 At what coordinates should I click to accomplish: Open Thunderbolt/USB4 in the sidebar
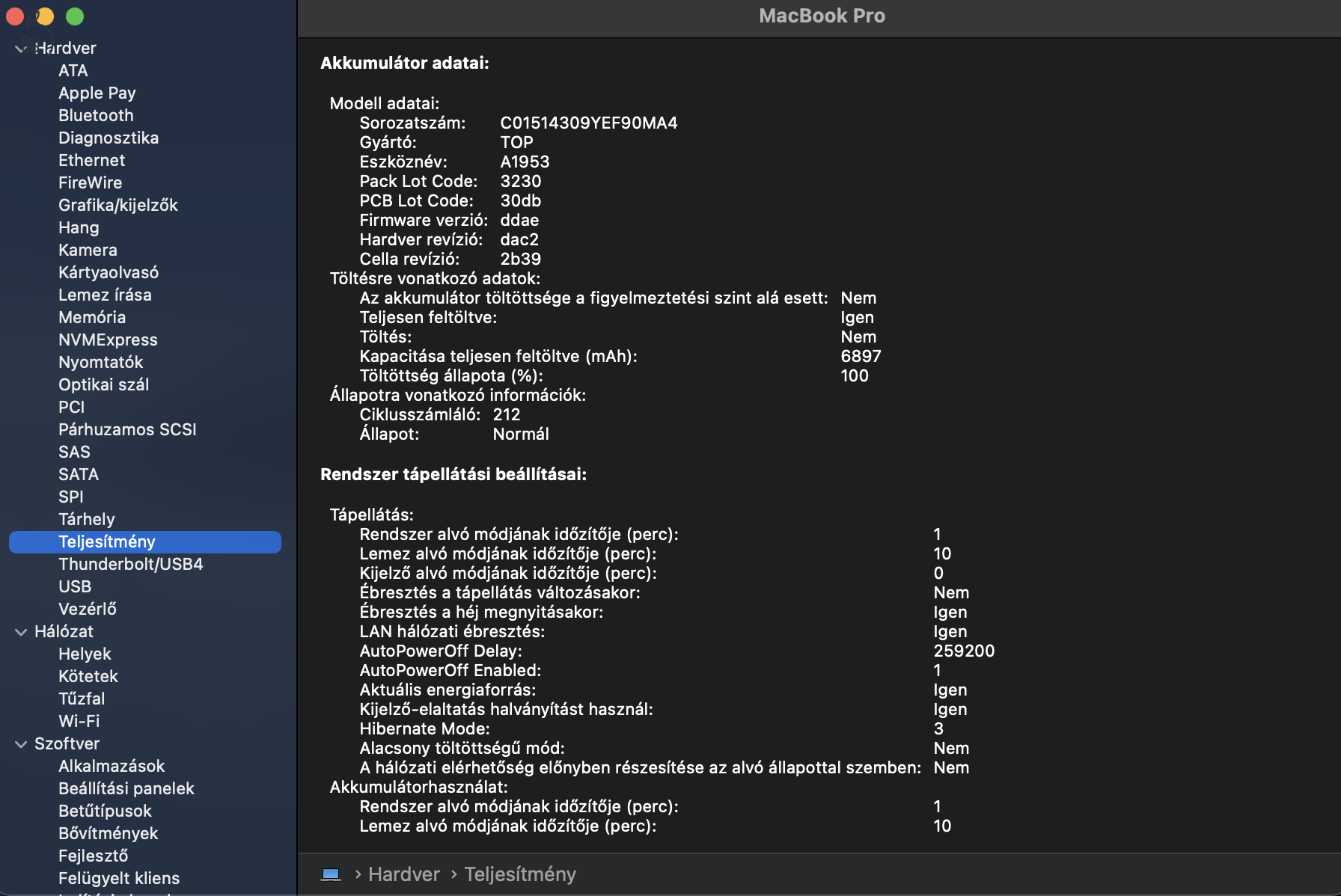pyautogui.click(x=131, y=564)
